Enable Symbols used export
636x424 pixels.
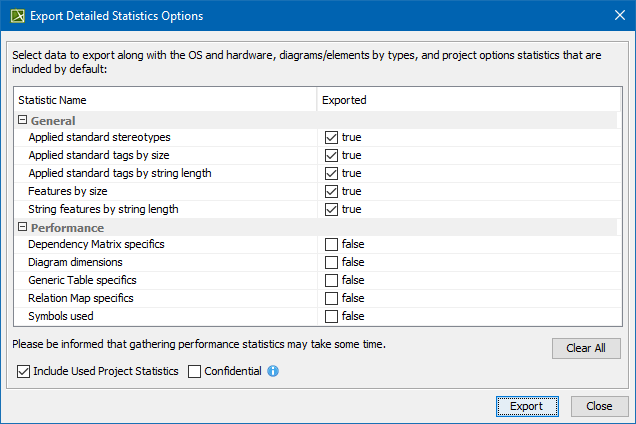click(x=331, y=317)
